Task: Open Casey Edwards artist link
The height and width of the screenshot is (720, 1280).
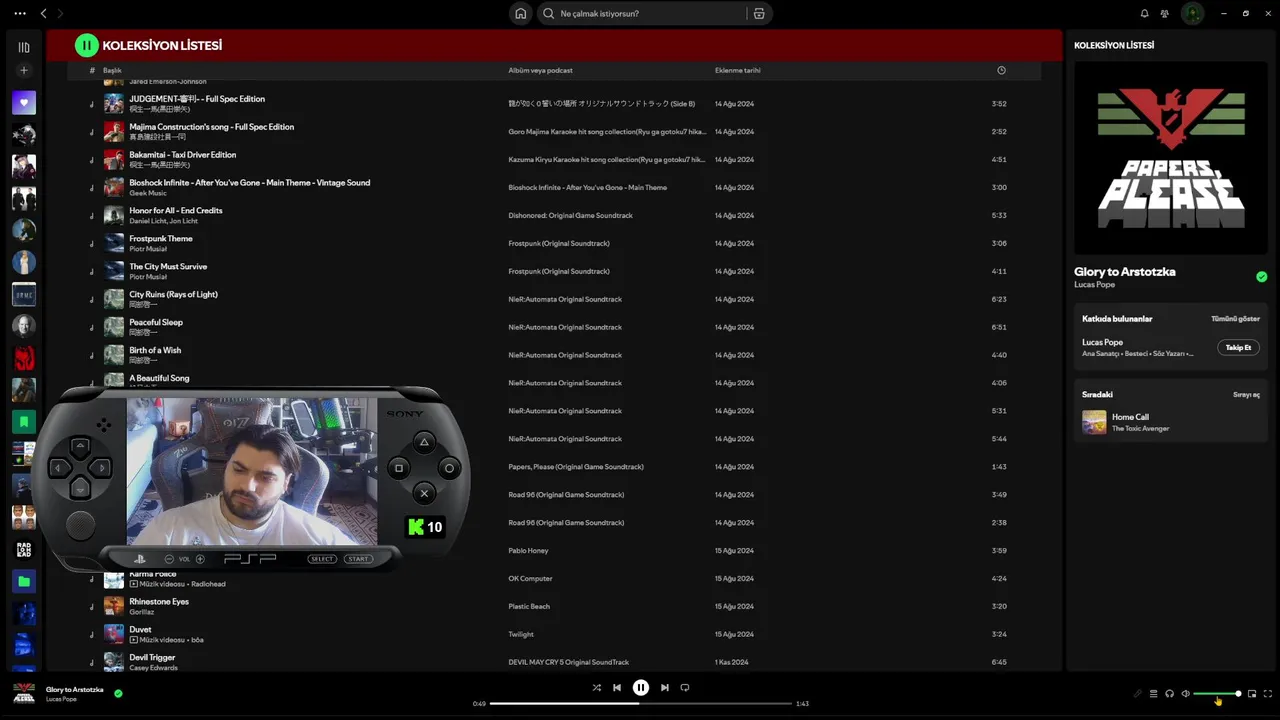Action: pyautogui.click(x=153, y=668)
